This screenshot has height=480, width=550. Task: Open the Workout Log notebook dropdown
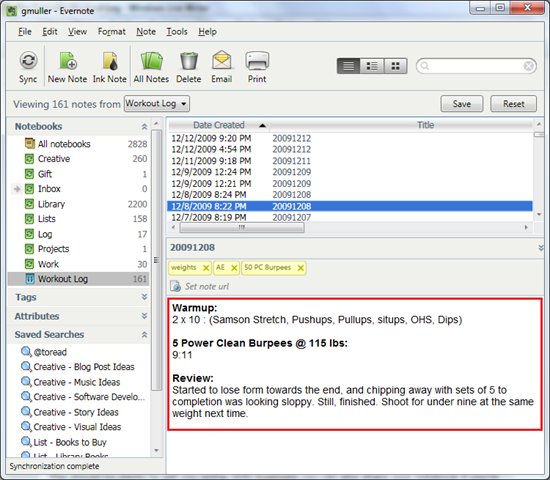click(x=157, y=104)
